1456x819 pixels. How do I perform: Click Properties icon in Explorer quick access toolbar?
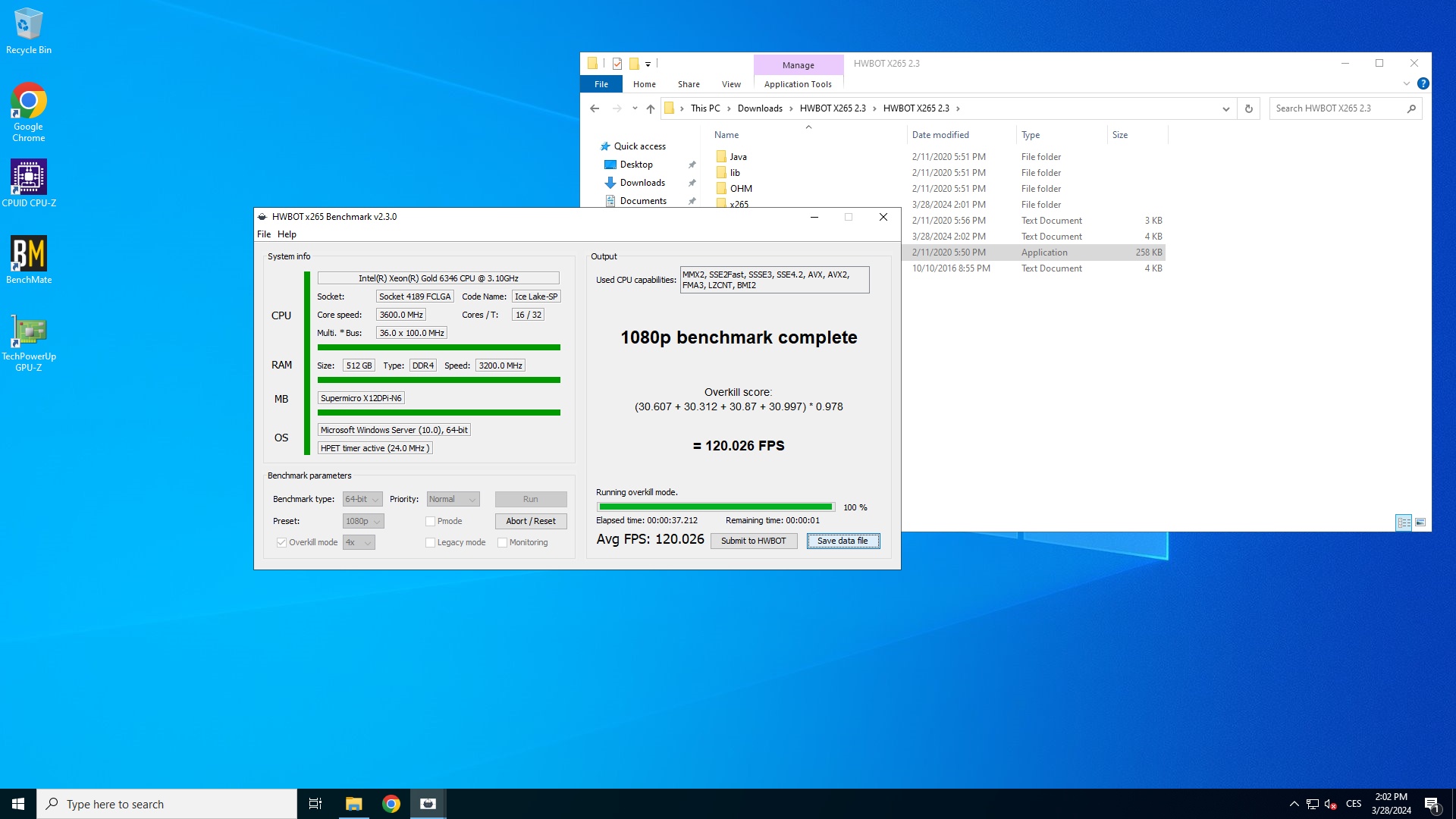(x=617, y=64)
